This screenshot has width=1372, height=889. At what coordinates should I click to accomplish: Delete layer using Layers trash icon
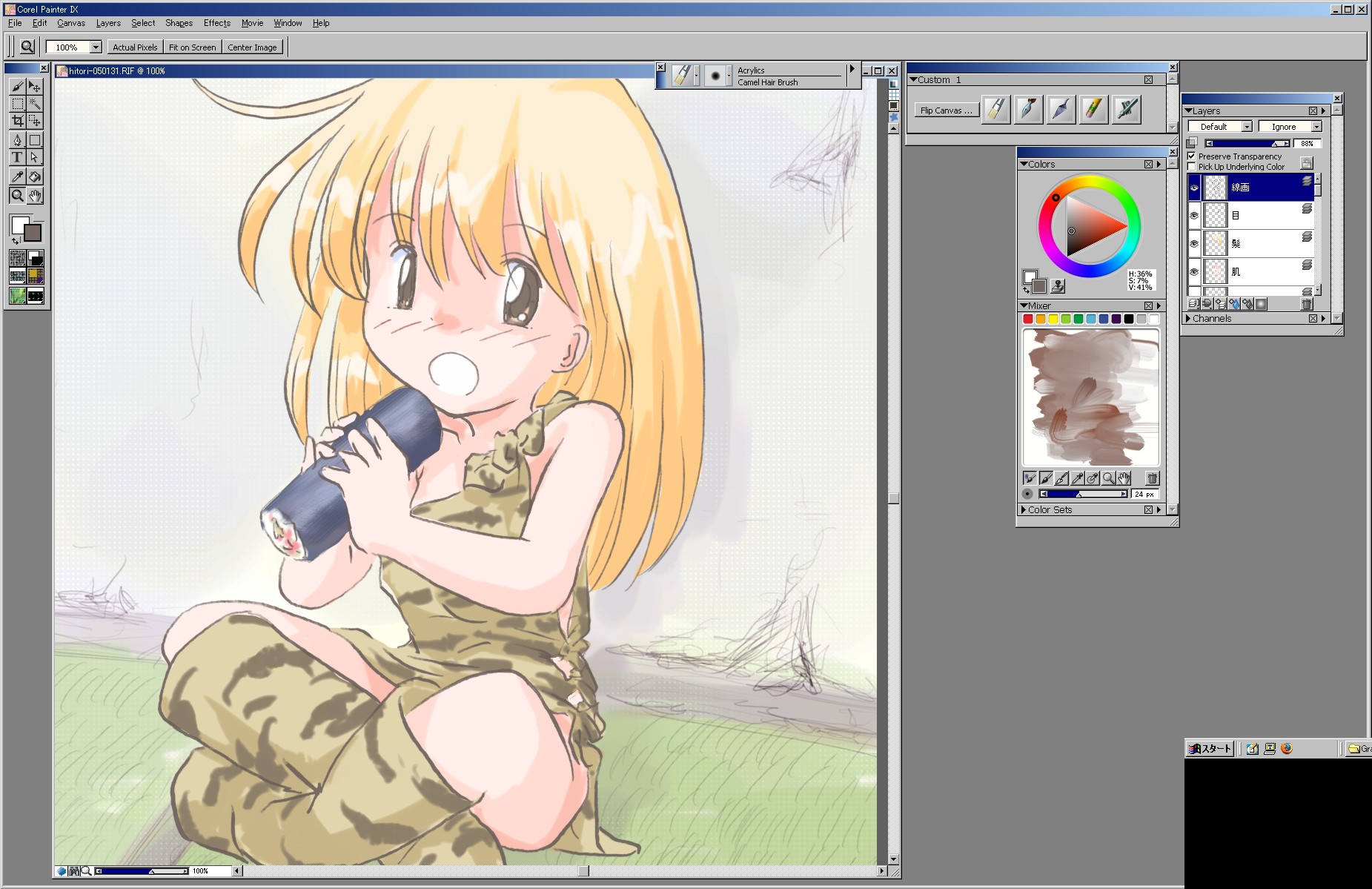1307,304
